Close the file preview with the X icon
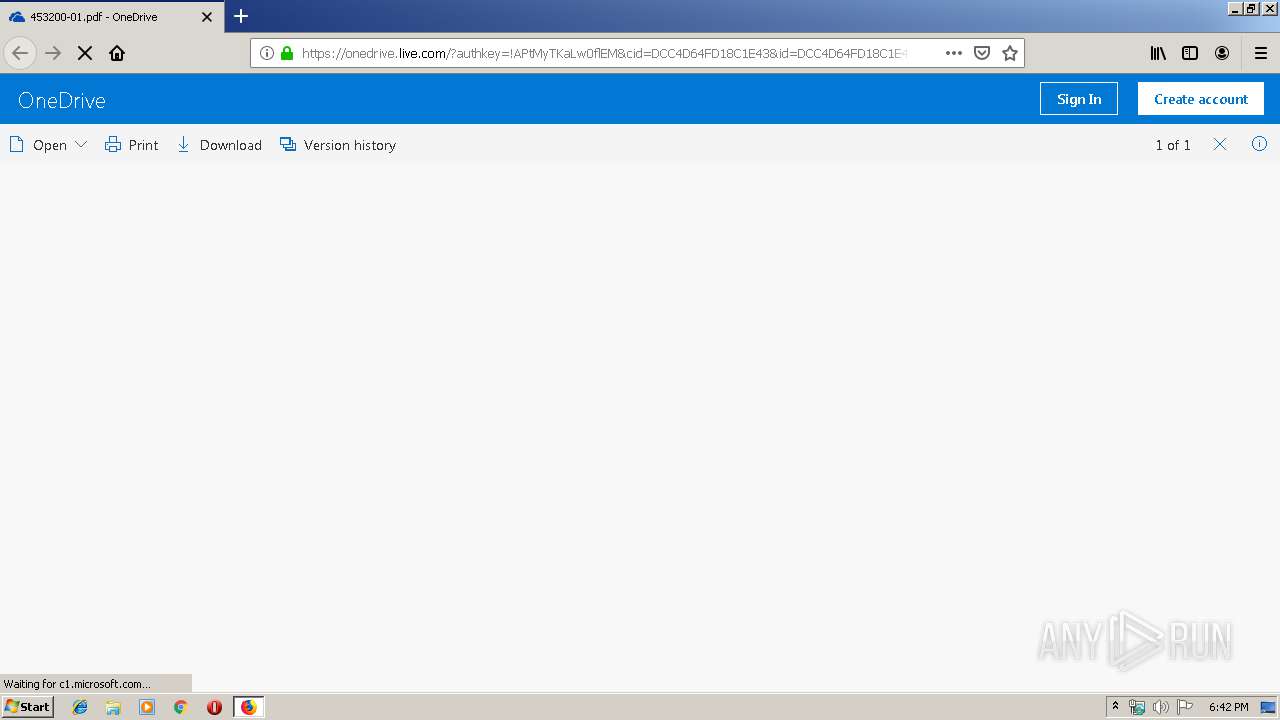Image resolution: width=1280 pixels, height=720 pixels. pyautogui.click(x=1220, y=144)
